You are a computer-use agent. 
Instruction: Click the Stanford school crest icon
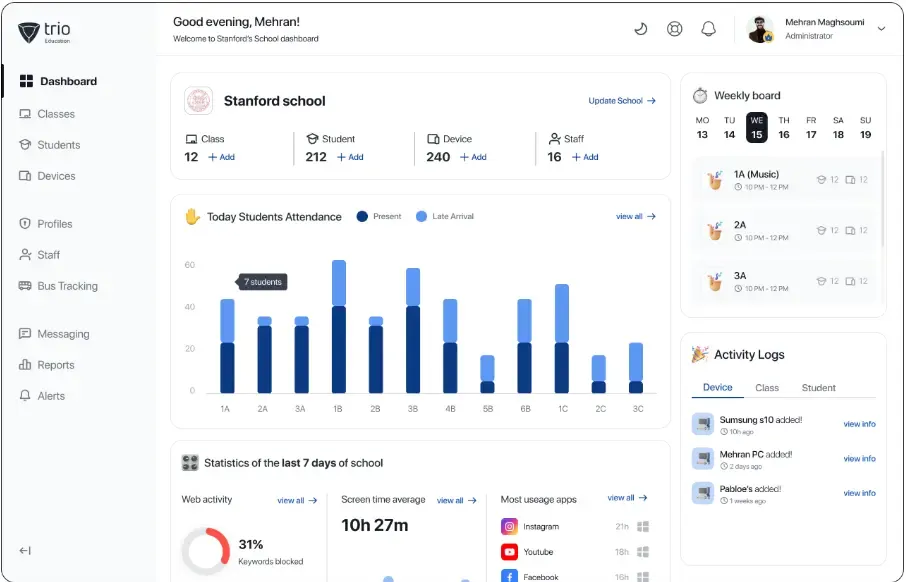coord(199,101)
